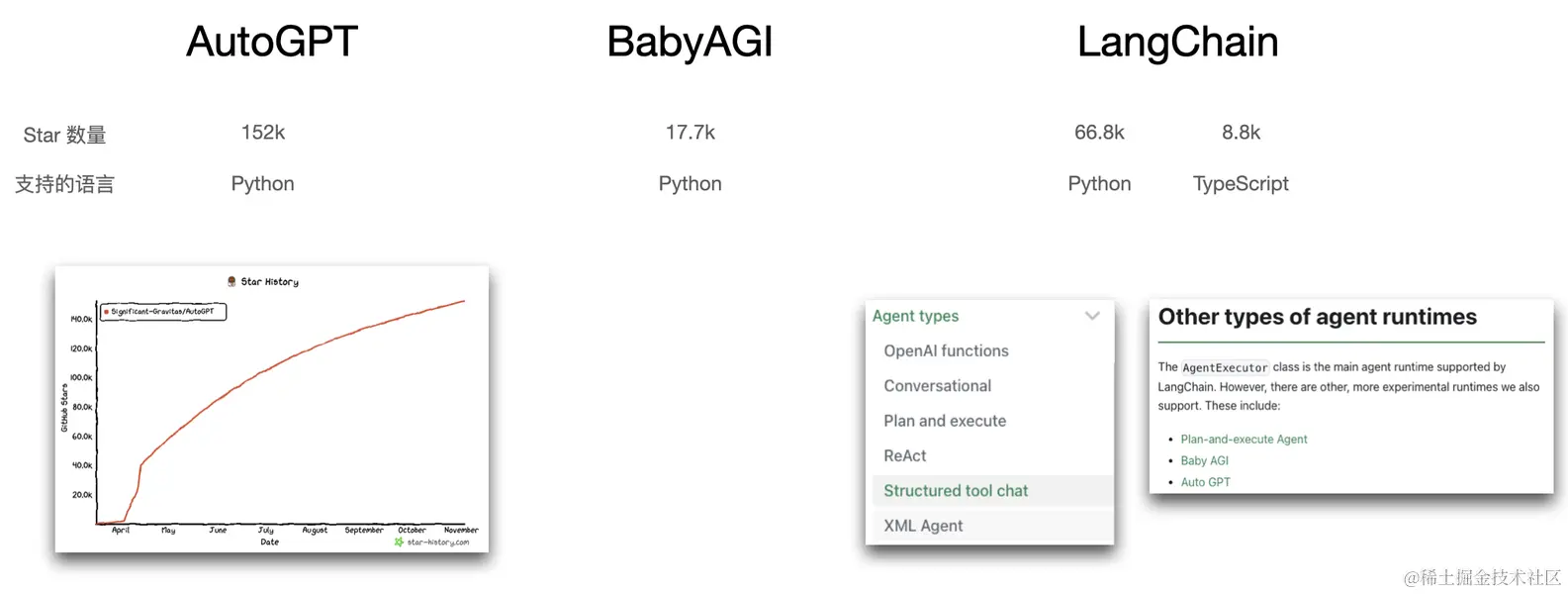The width and height of the screenshot is (1568, 594).
Task: Collapse Agent types using the chevron
Action: click(1092, 316)
